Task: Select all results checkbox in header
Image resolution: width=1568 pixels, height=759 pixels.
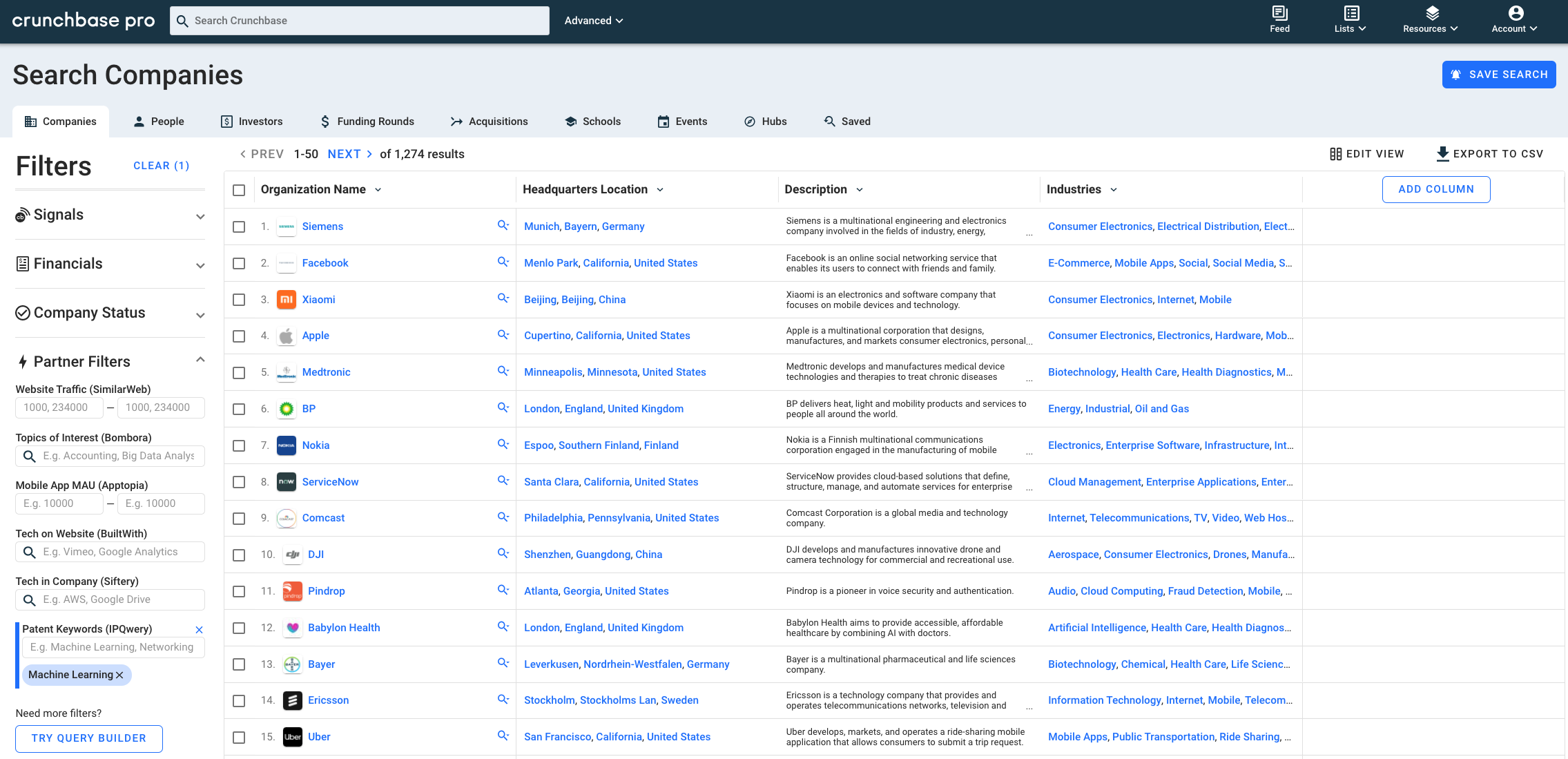Action: click(239, 189)
